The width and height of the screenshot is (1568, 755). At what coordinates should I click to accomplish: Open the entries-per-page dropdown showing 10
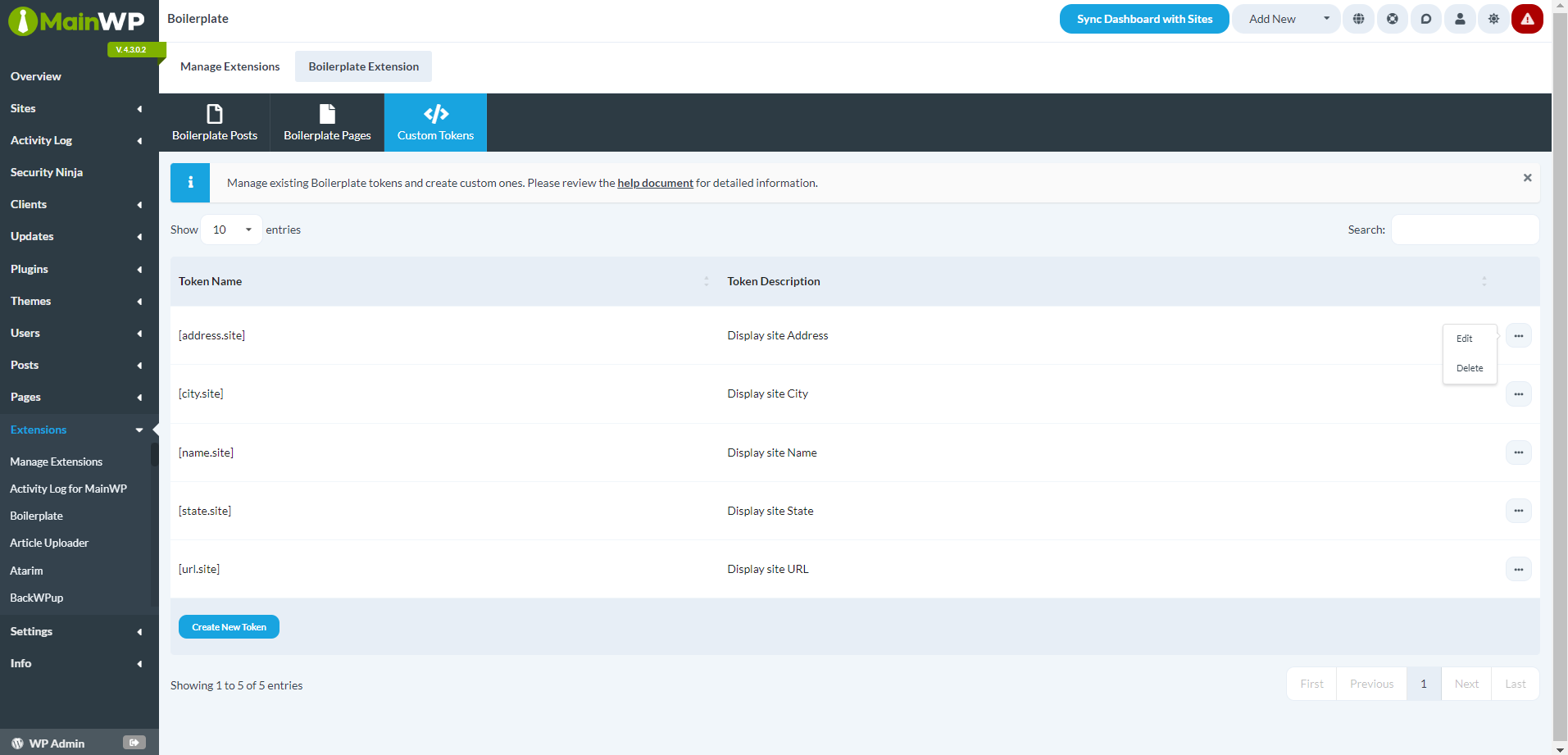pyautogui.click(x=232, y=230)
